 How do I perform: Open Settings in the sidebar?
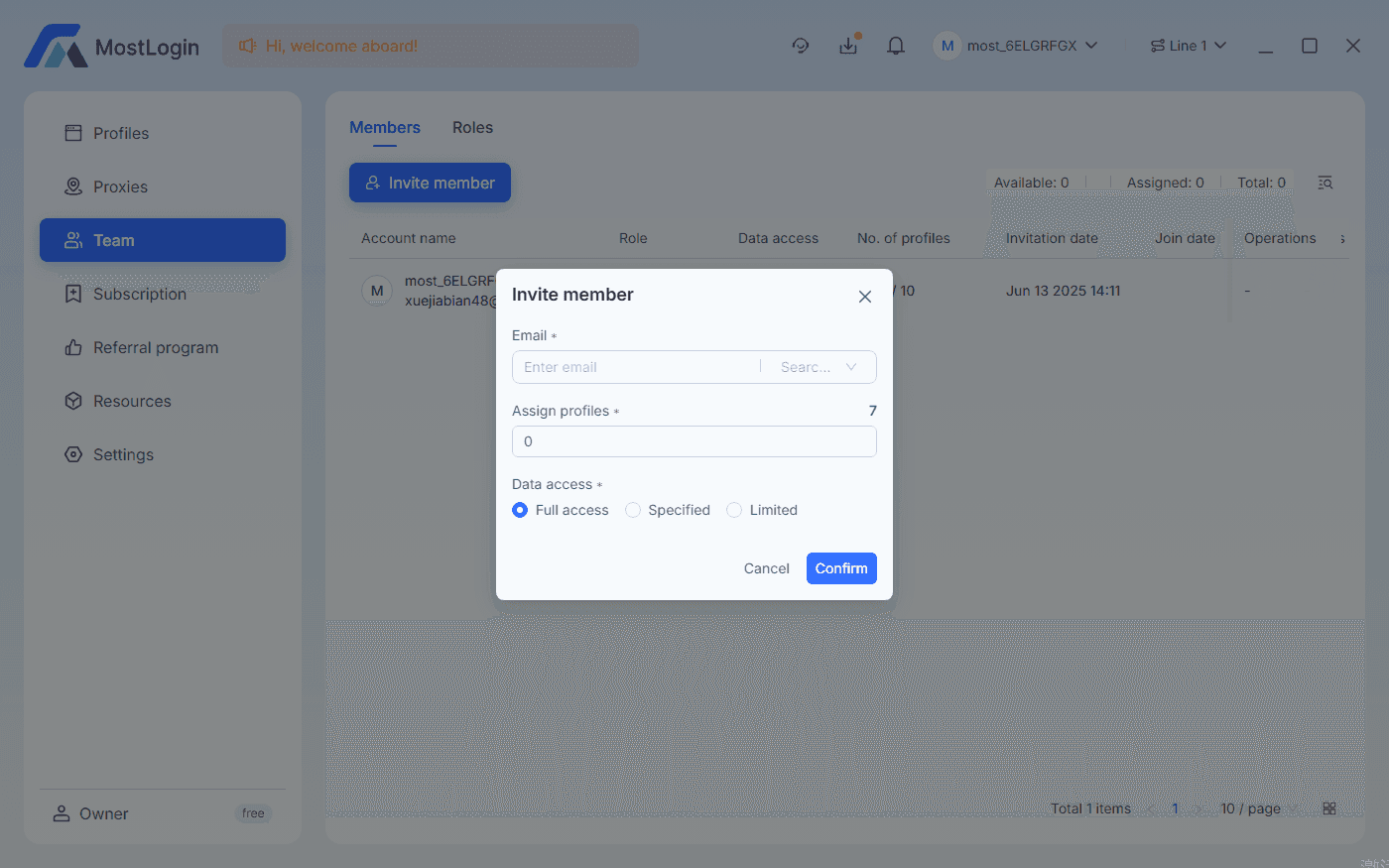(163, 454)
